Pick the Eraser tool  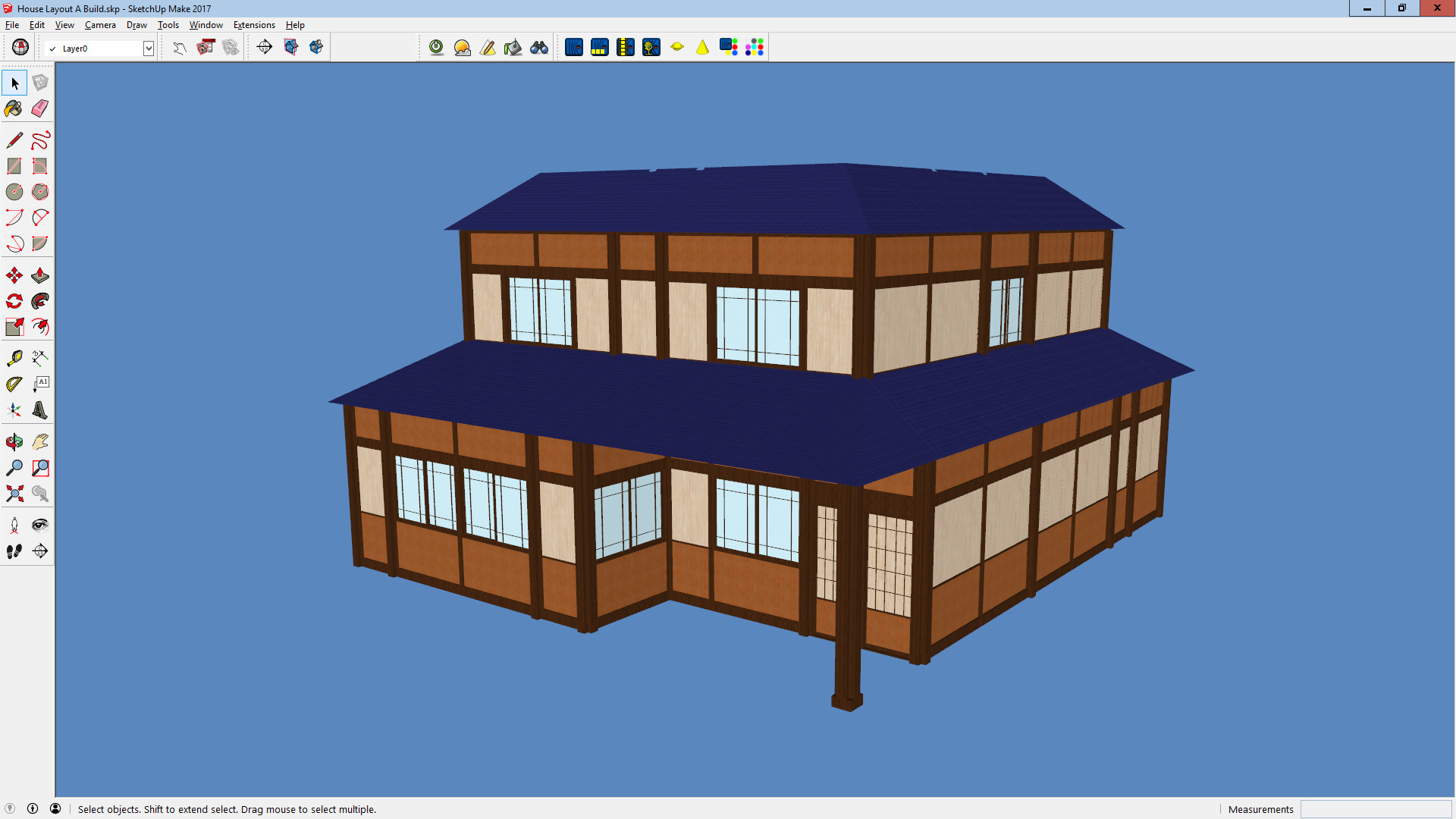pos(39,108)
